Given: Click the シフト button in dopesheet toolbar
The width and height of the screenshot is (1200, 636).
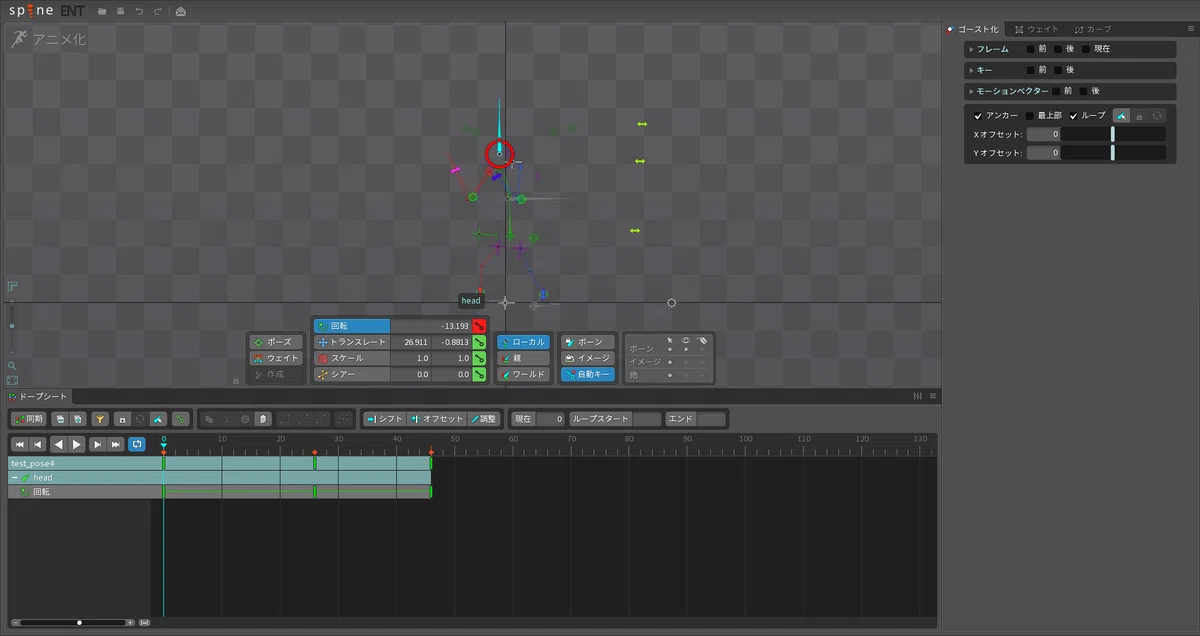Looking at the screenshot, I should pyautogui.click(x=384, y=419).
